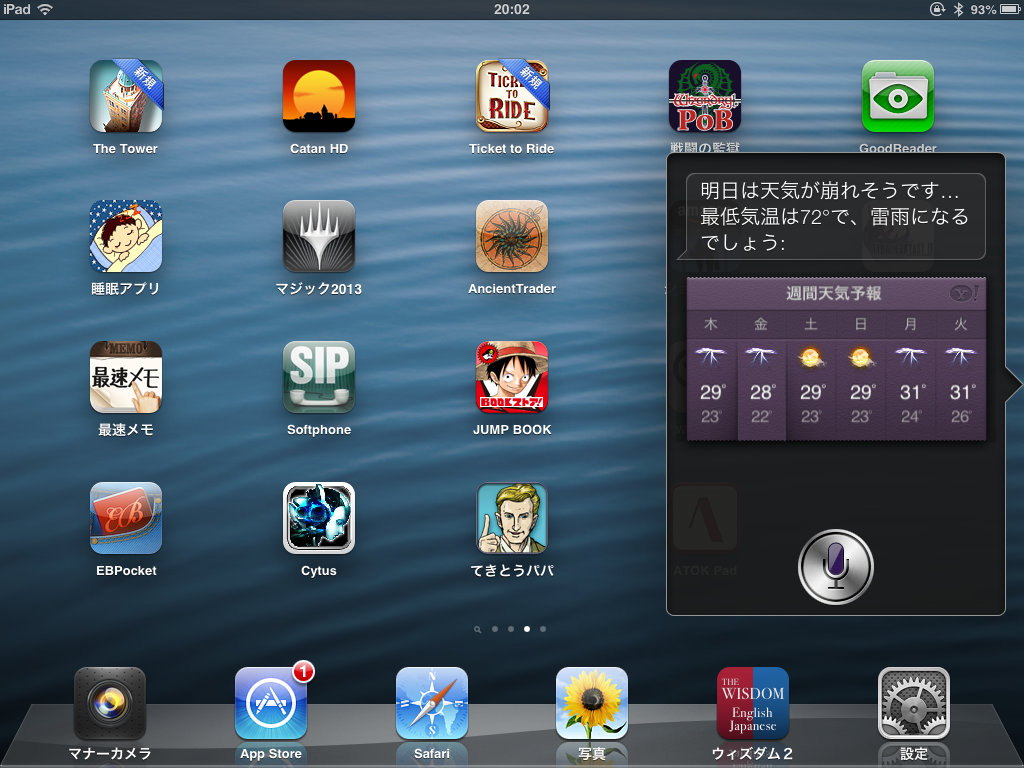Open ウィズダム2 dictionary in dock
The width and height of the screenshot is (1024, 768).
coord(753,703)
